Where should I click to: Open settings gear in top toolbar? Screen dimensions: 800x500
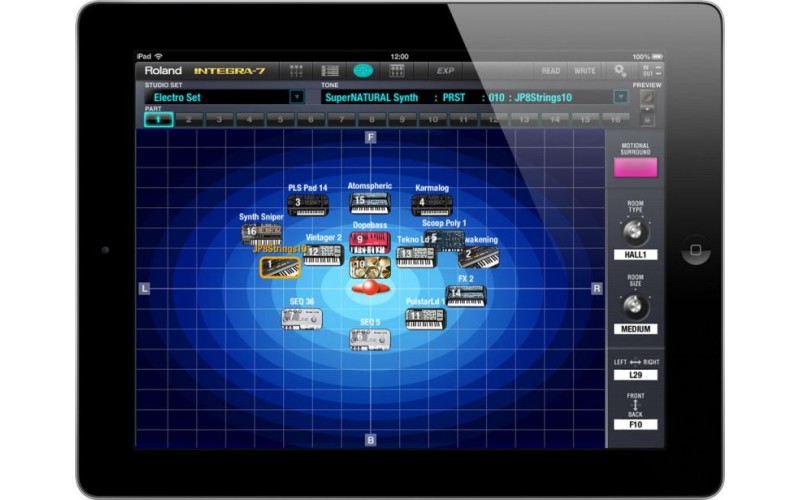[620, 71]
